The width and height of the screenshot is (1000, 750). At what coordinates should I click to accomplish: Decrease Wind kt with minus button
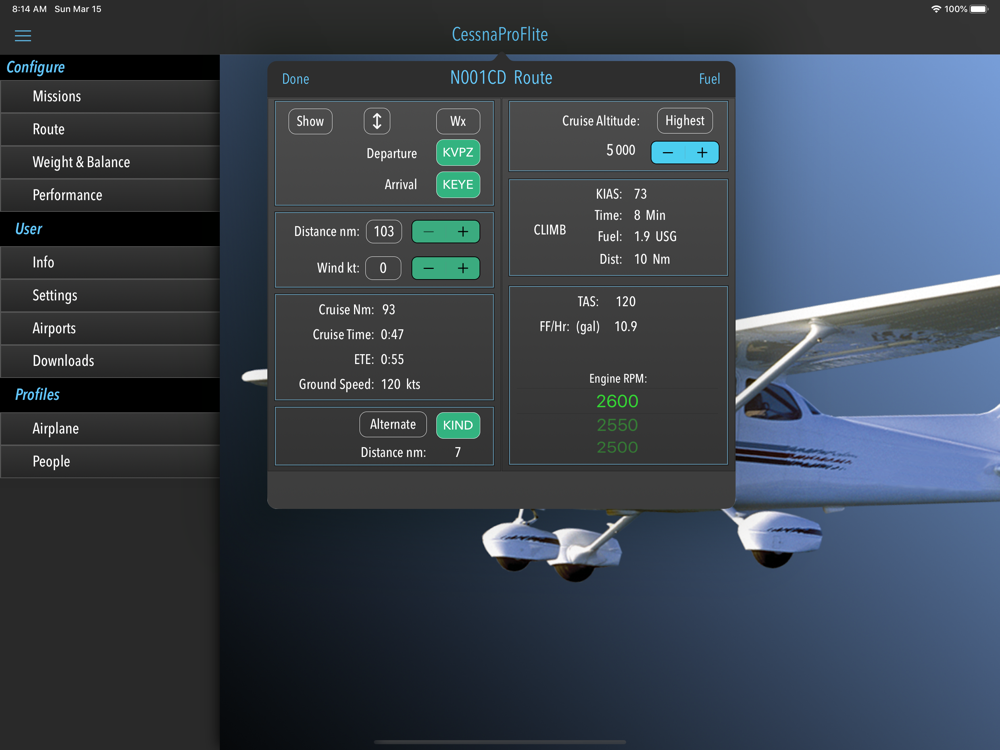pyautogui.click(x=429, y=268)
